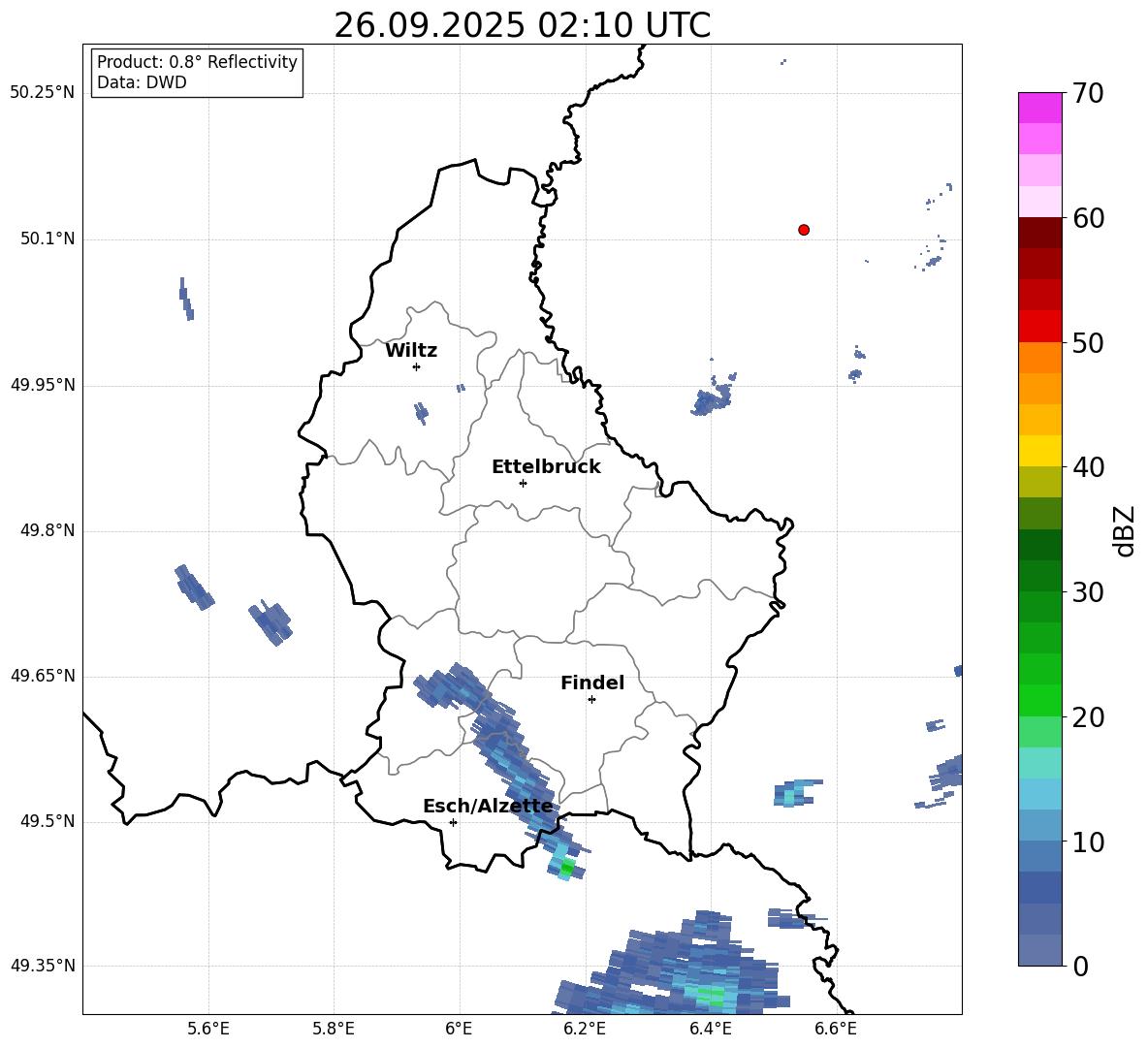This screenshot has height=1048, width=1148.
Task: Click the 6.6°E longitude label
Action: point(836,1029)
